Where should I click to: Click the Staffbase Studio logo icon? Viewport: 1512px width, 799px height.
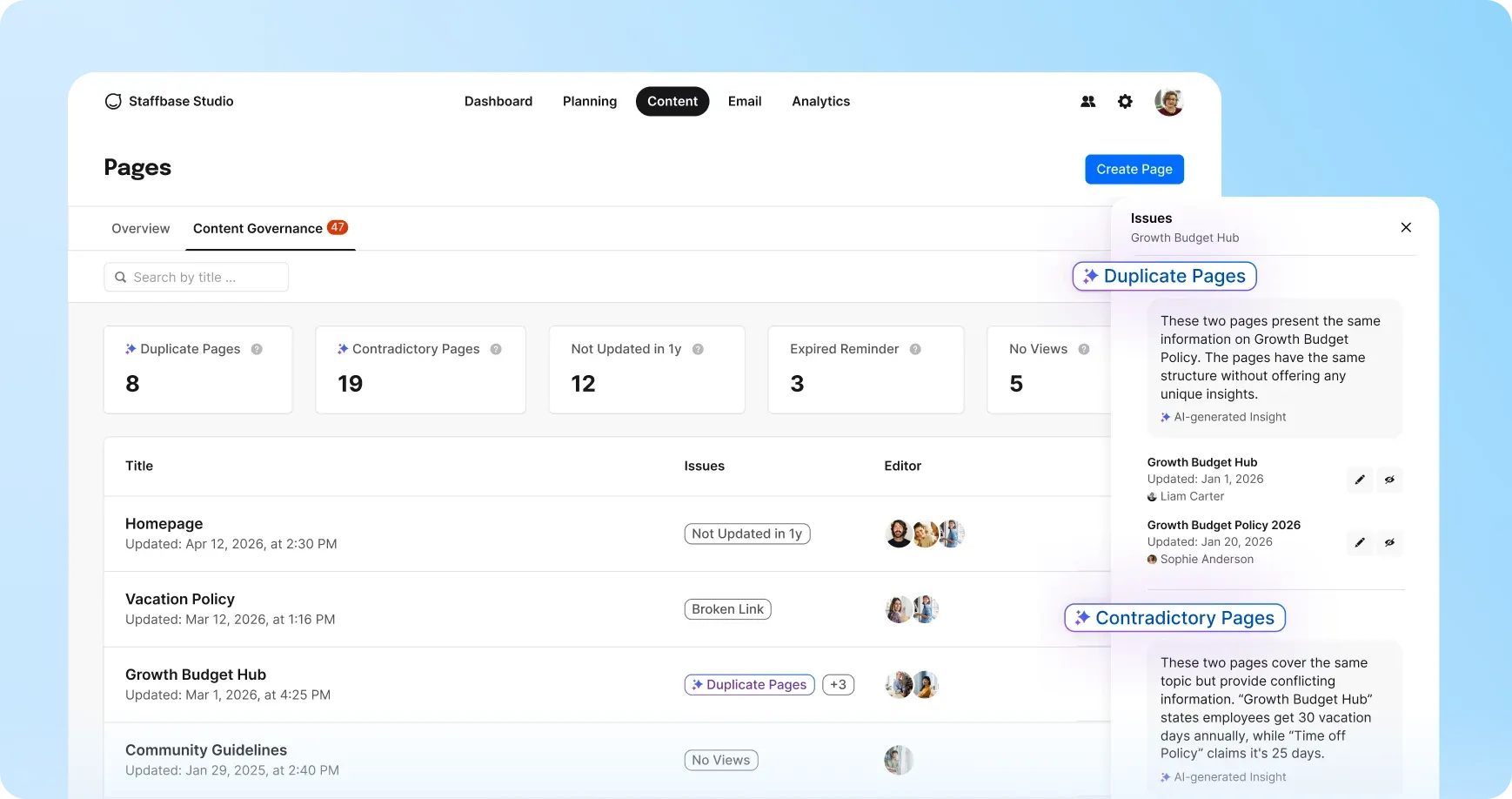[x=113, y=102]
